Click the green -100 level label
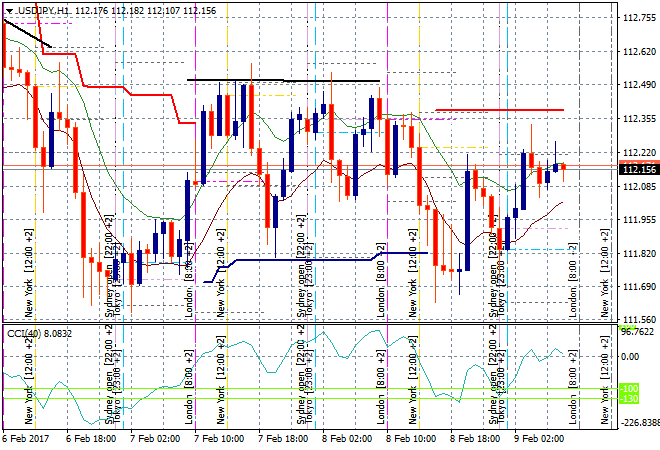This screenshot has height=450, width=660. click(629, 389)
